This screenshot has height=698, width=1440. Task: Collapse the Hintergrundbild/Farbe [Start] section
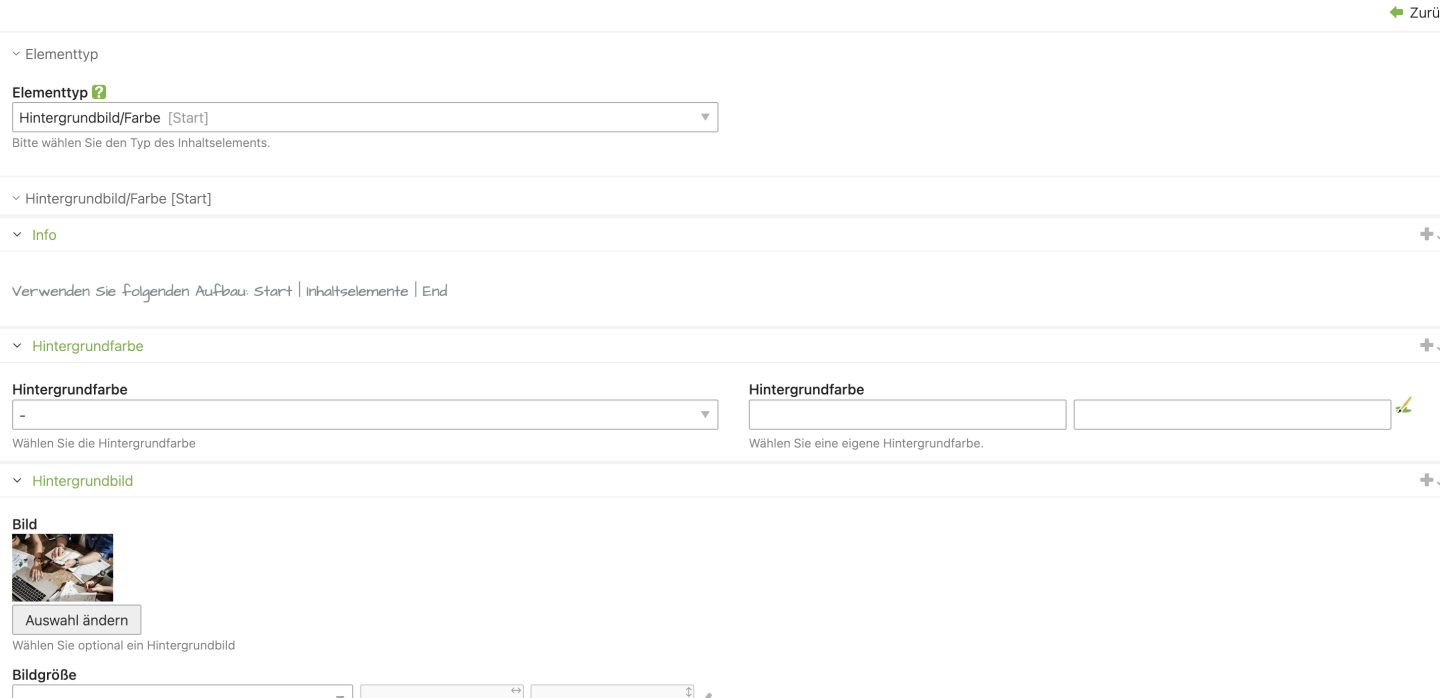point(111,198)
